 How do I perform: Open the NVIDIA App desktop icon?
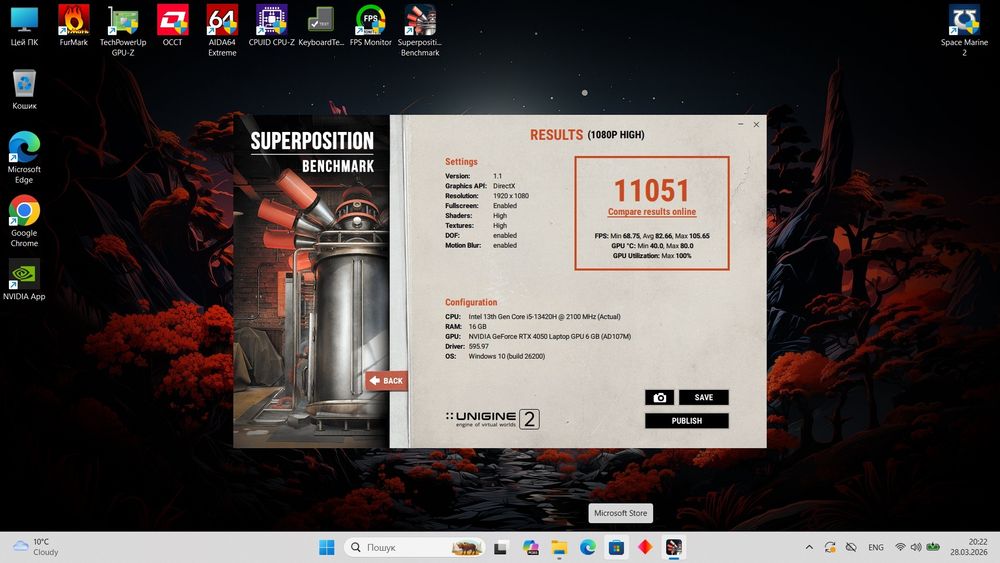[24, 279]
